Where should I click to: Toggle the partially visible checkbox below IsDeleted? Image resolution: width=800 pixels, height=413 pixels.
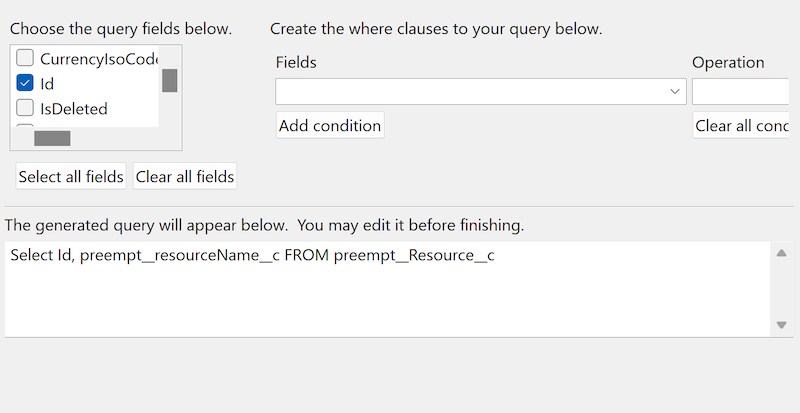point(26,125)
